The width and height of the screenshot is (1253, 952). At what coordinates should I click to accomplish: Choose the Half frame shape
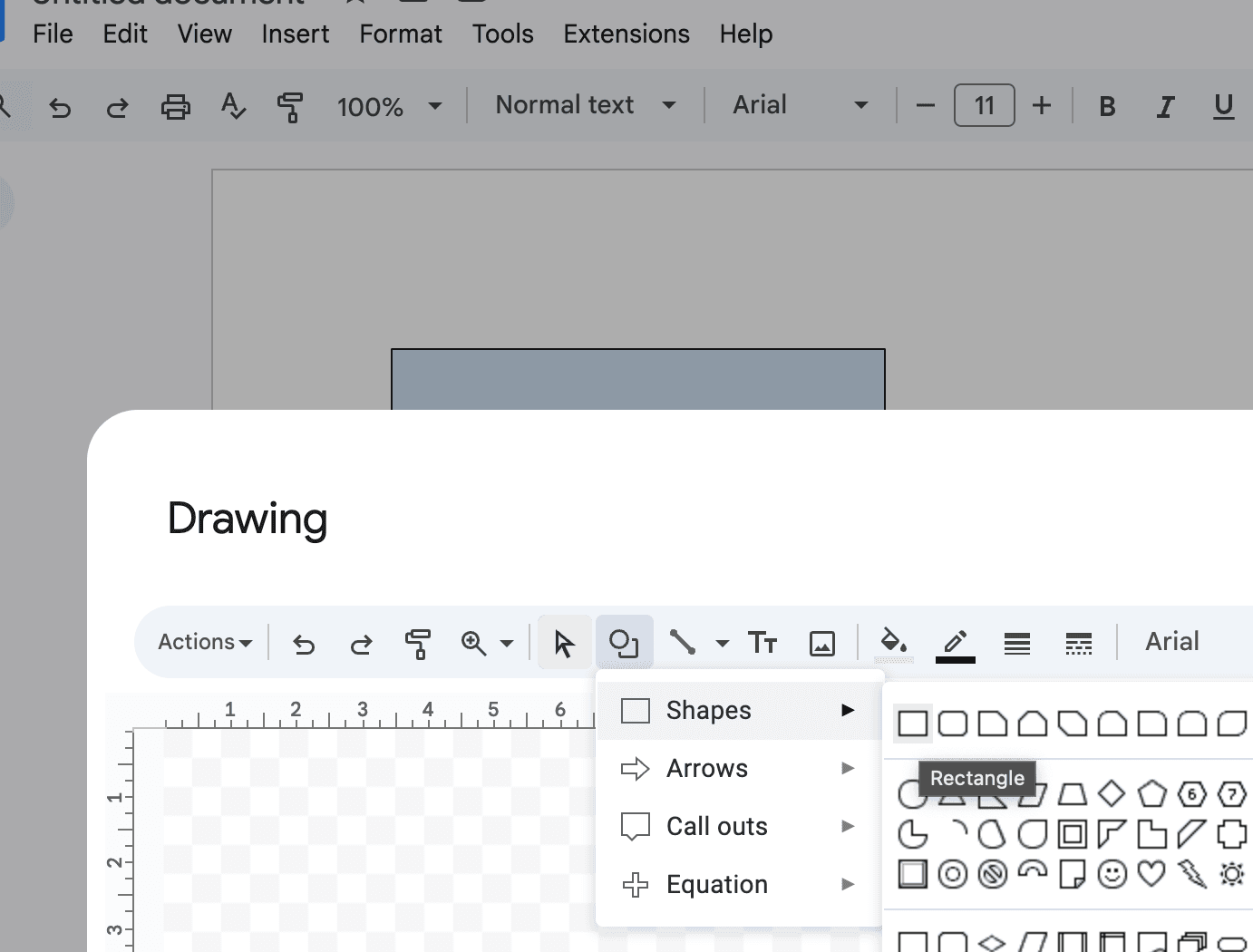1112,834
